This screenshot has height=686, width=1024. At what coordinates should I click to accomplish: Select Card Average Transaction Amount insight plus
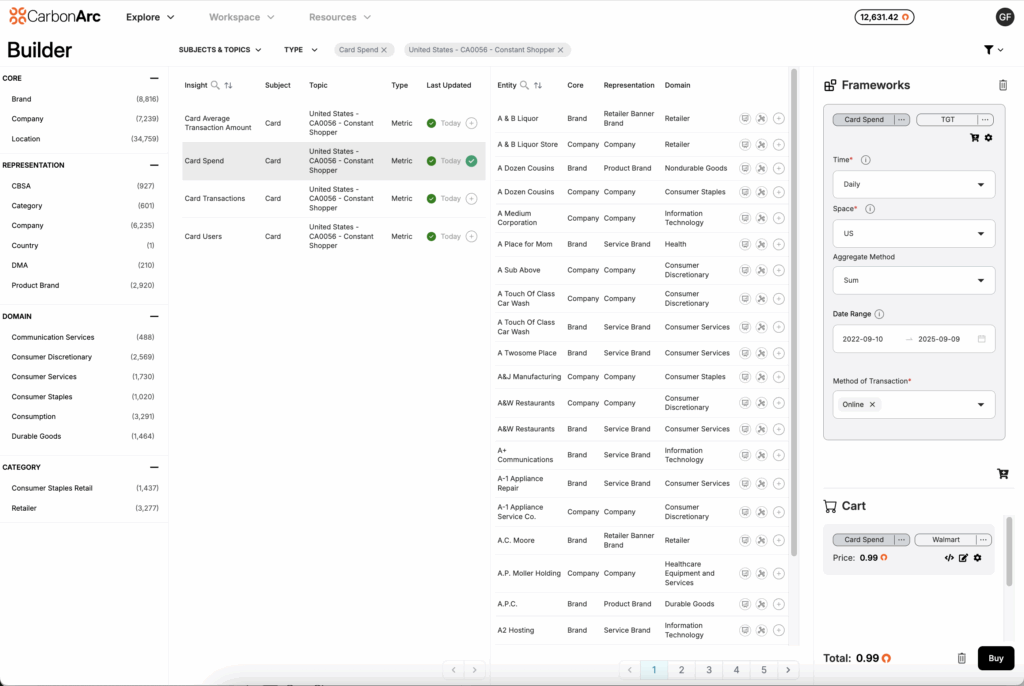point(472,123)
